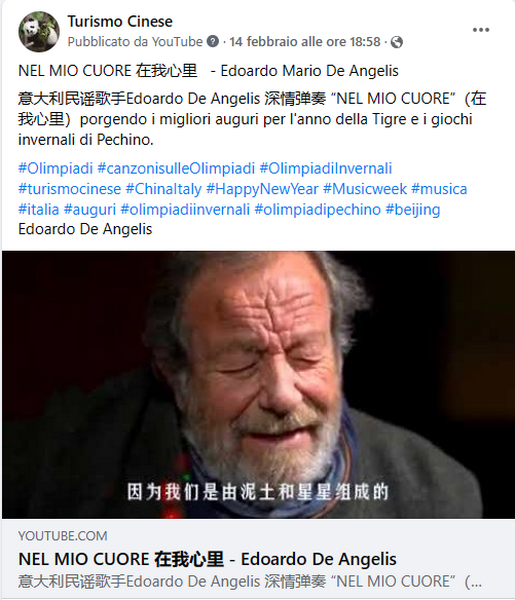Click the Turismo Cinese panda profile picture
This screenshot has width=515, height=600.
click(x=39, y=31)
